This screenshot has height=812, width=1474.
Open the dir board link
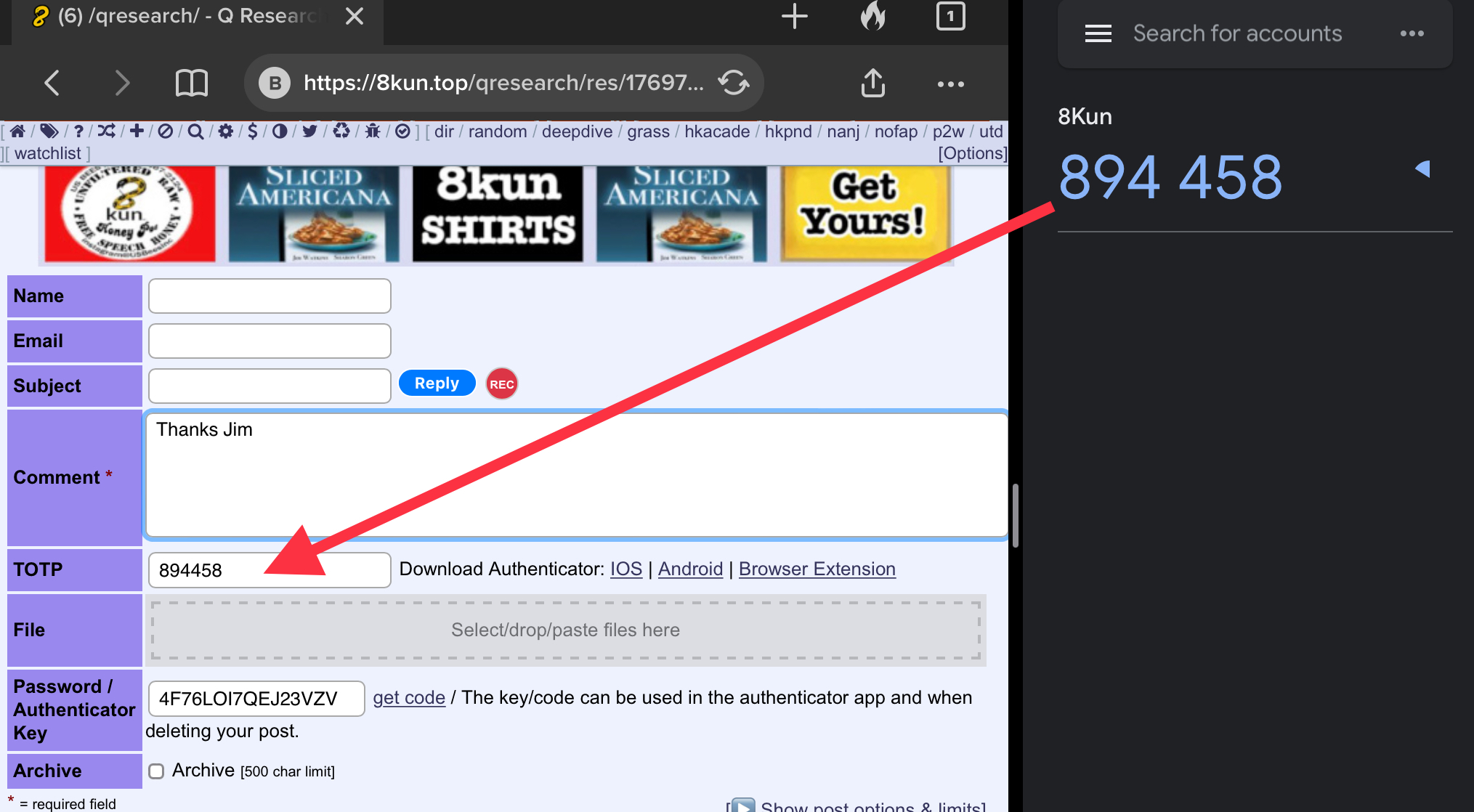click(444, 131)
